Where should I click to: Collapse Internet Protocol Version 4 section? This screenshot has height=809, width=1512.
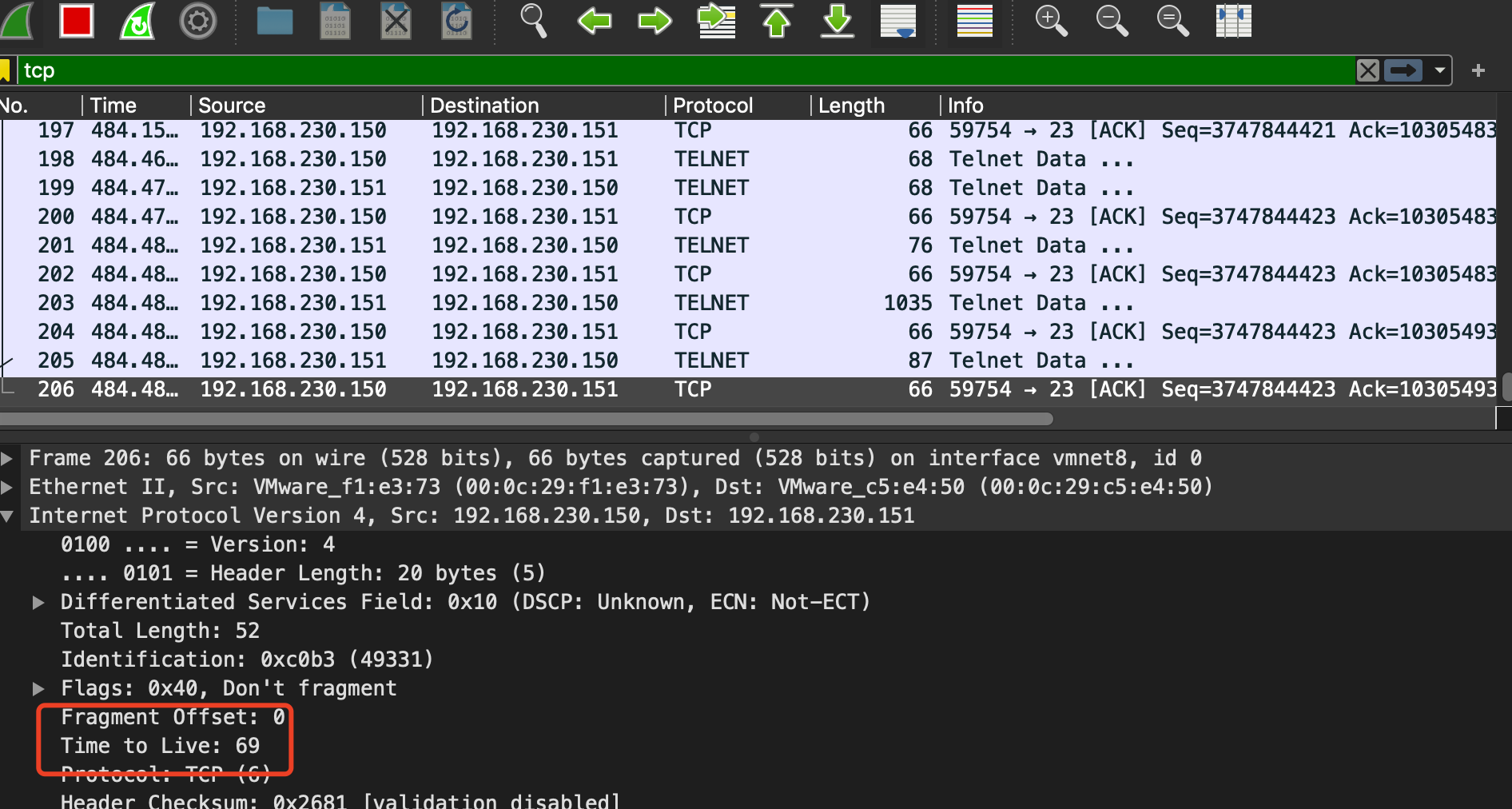click(6, 516)
